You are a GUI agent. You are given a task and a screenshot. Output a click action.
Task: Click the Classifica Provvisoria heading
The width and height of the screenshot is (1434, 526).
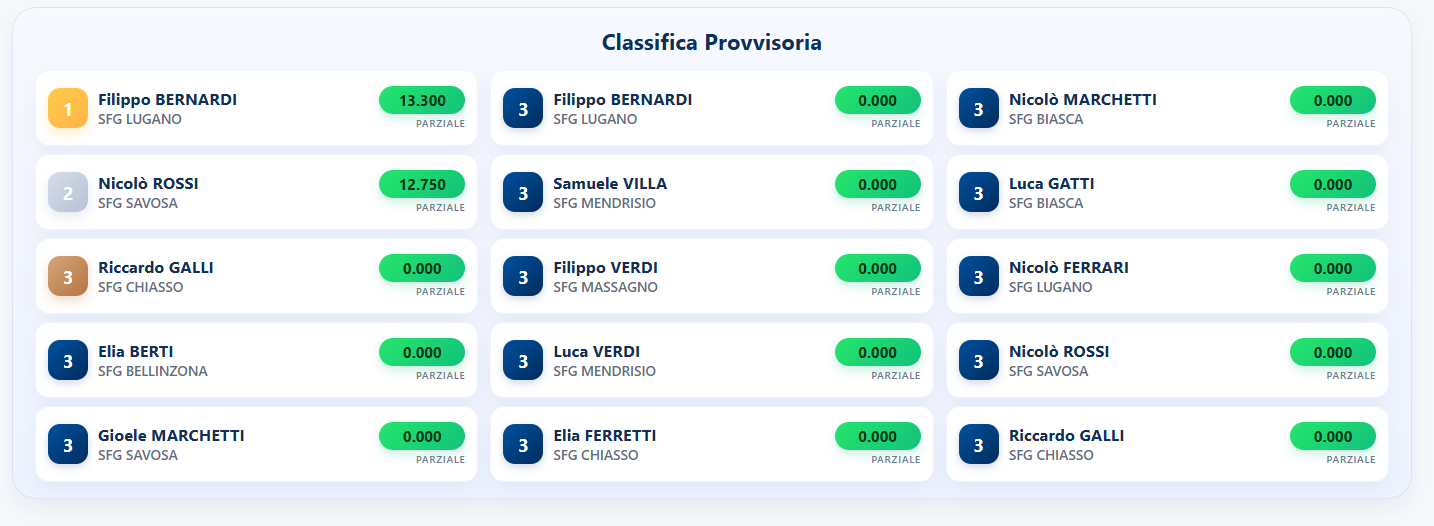click(x=712, y=42)
